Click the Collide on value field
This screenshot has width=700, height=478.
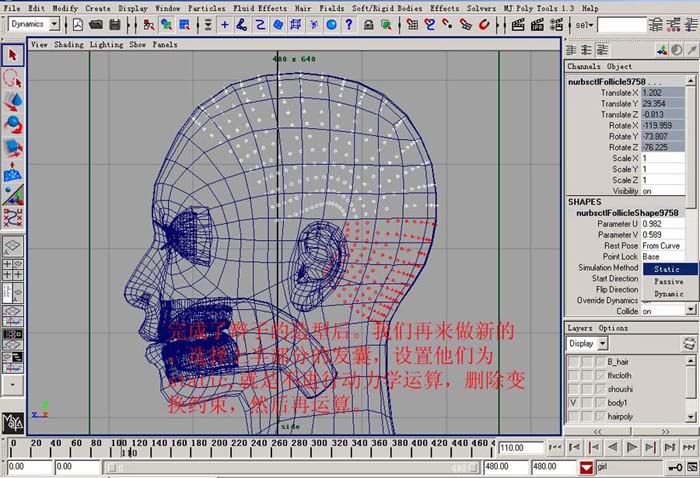tap(663, 312)
